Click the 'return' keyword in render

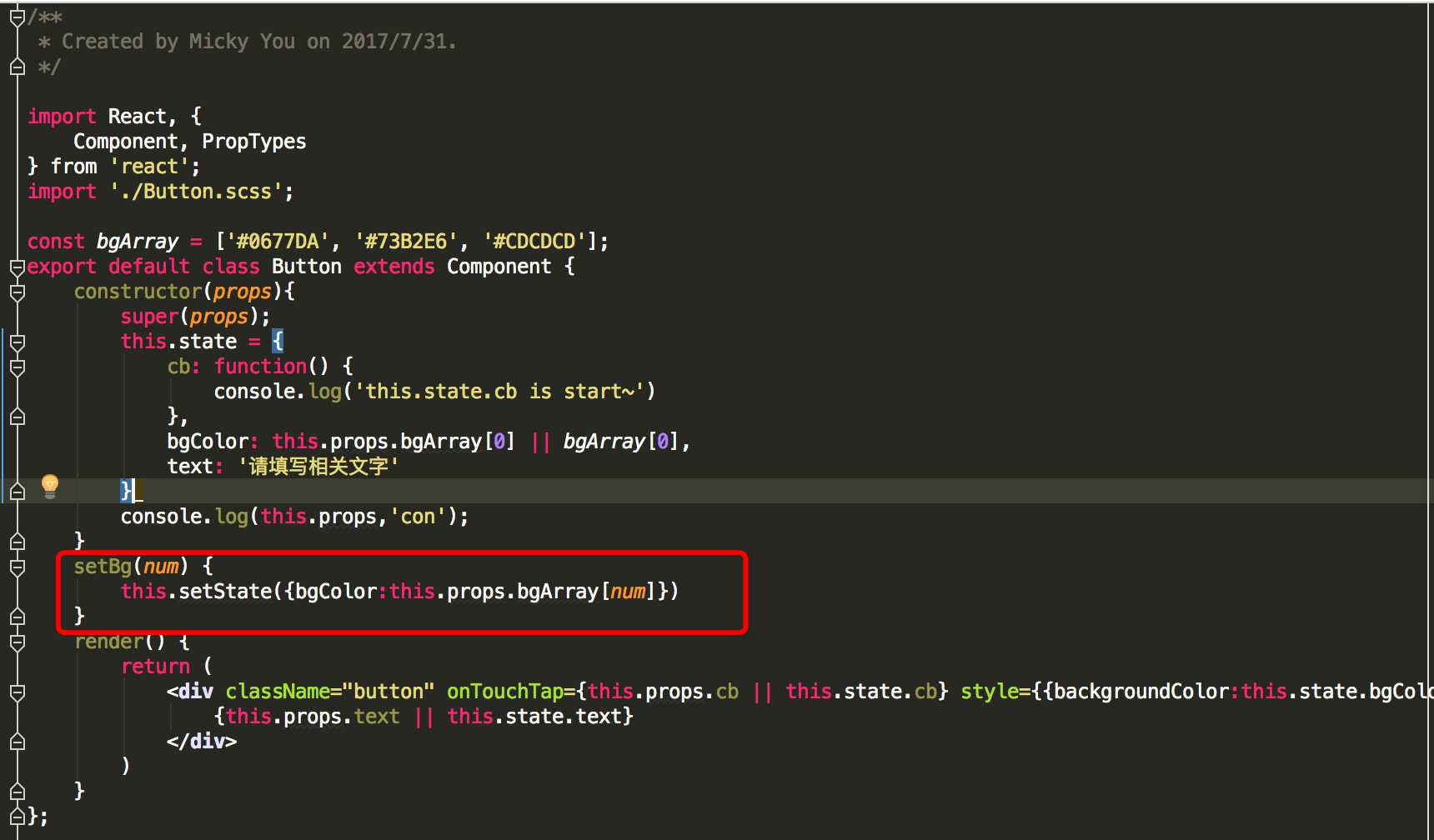[156, 667]
